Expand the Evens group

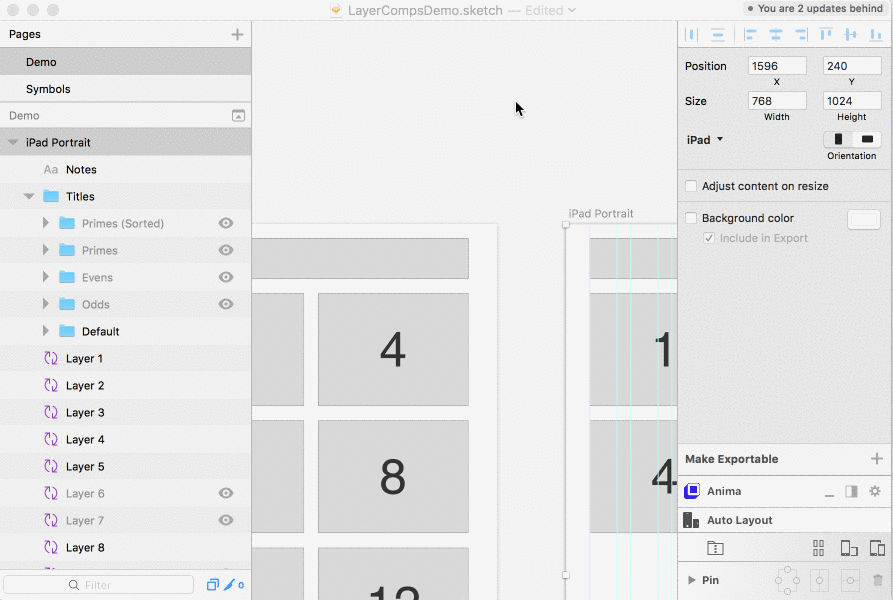[46, 277]
